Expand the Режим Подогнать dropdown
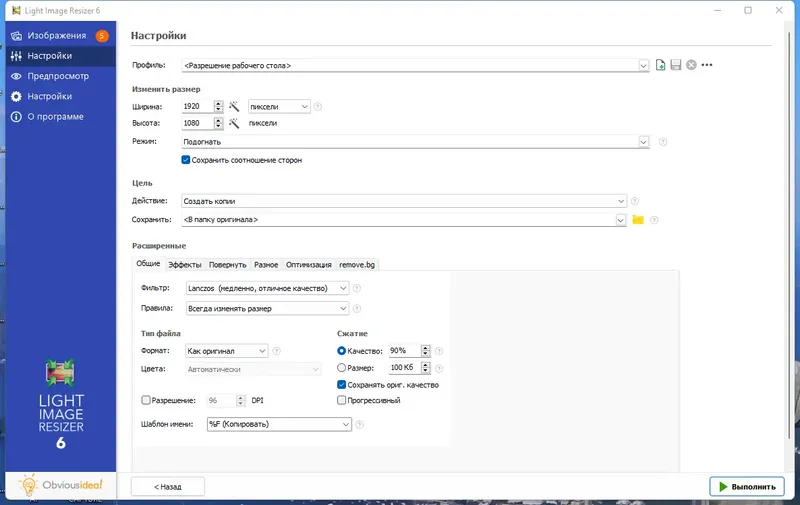This screenshot has height=505, width=800. pos(643,142)
